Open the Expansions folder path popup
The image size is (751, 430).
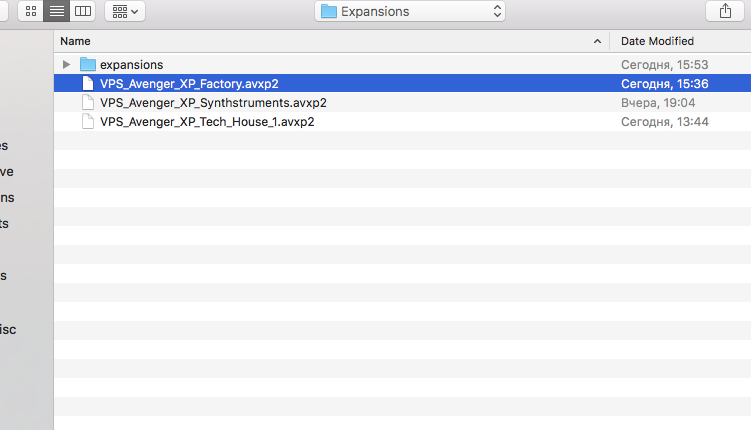point(410,11)
